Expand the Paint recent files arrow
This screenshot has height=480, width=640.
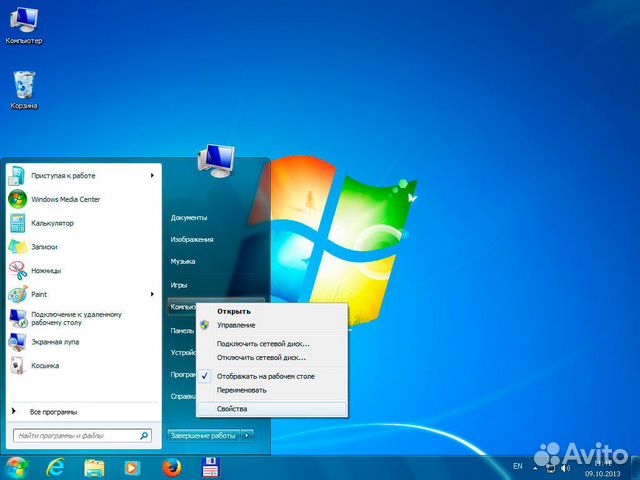[x=152, y=294]
